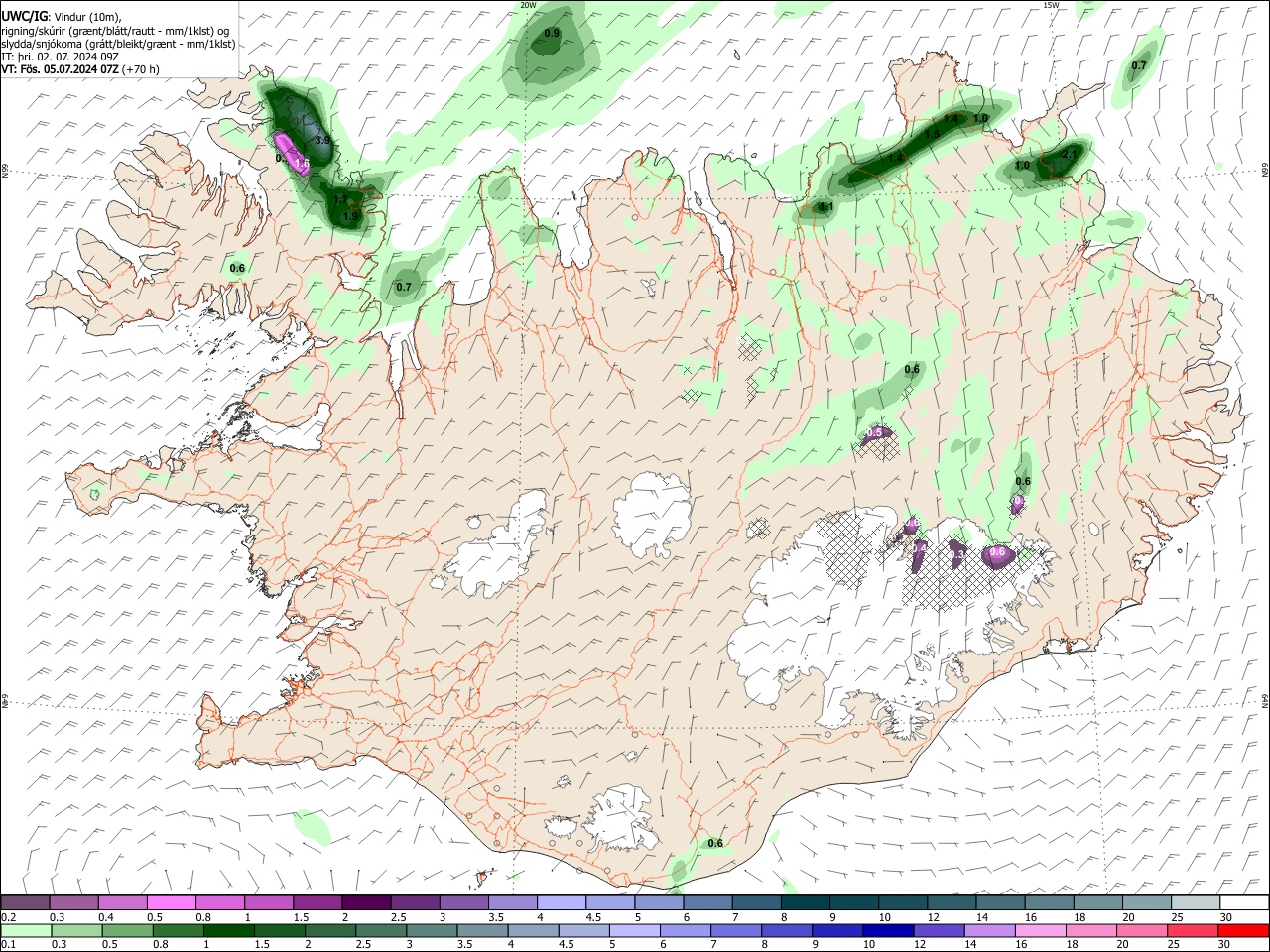Click the 15W longitude label
The height and width of the screenshot is (952, 1270).
(x=1051, y=5)
